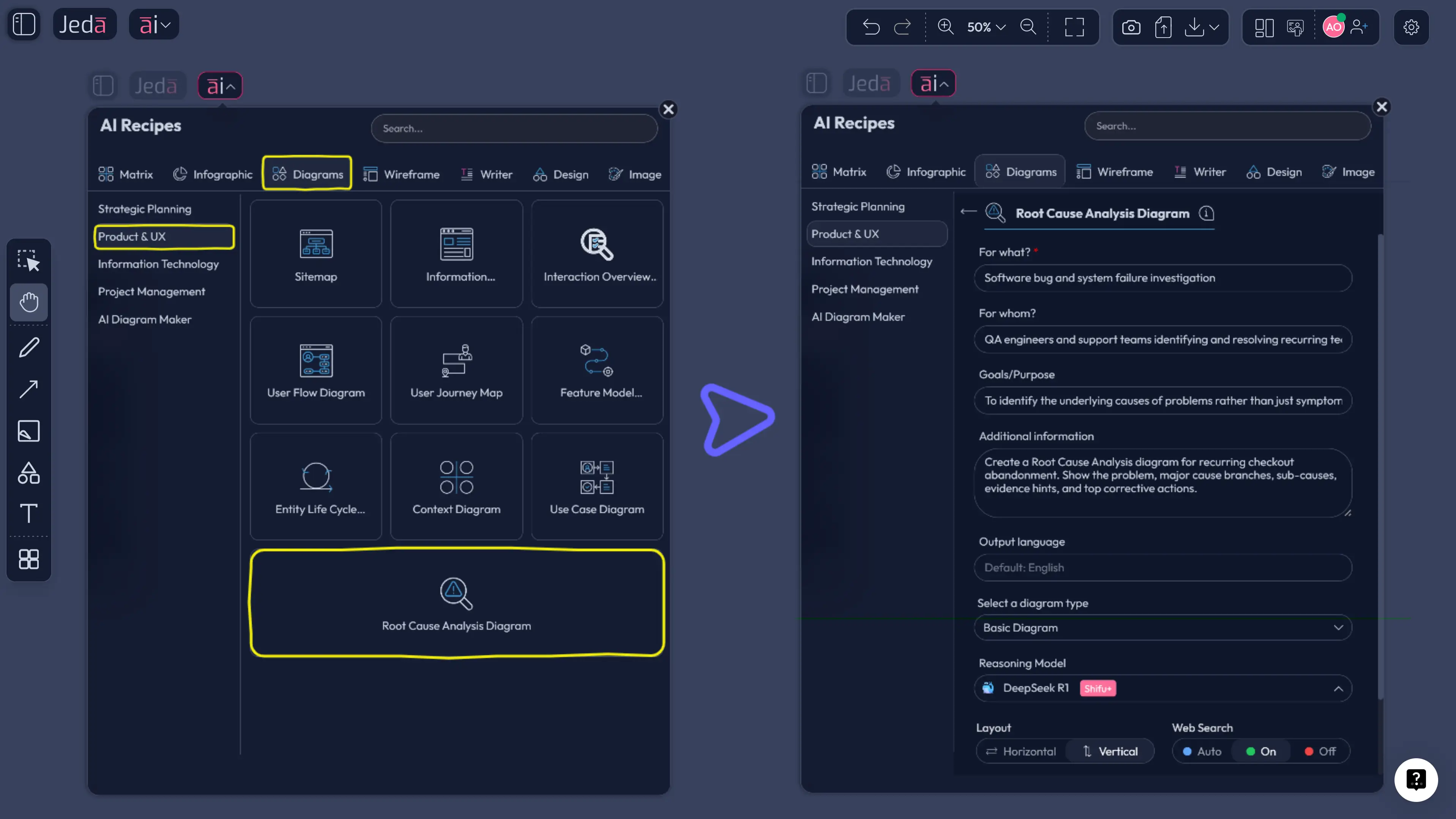This screenshot has width=1456, height=819.
Task: Open the shapes tool
Action: coord(29,473)
